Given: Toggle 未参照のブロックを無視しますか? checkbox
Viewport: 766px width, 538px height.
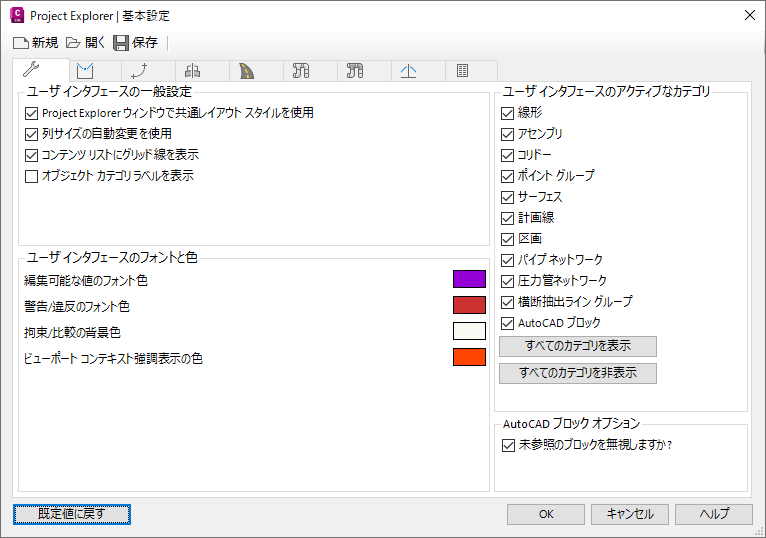Looking at the screenshot, I should [508, 445].
